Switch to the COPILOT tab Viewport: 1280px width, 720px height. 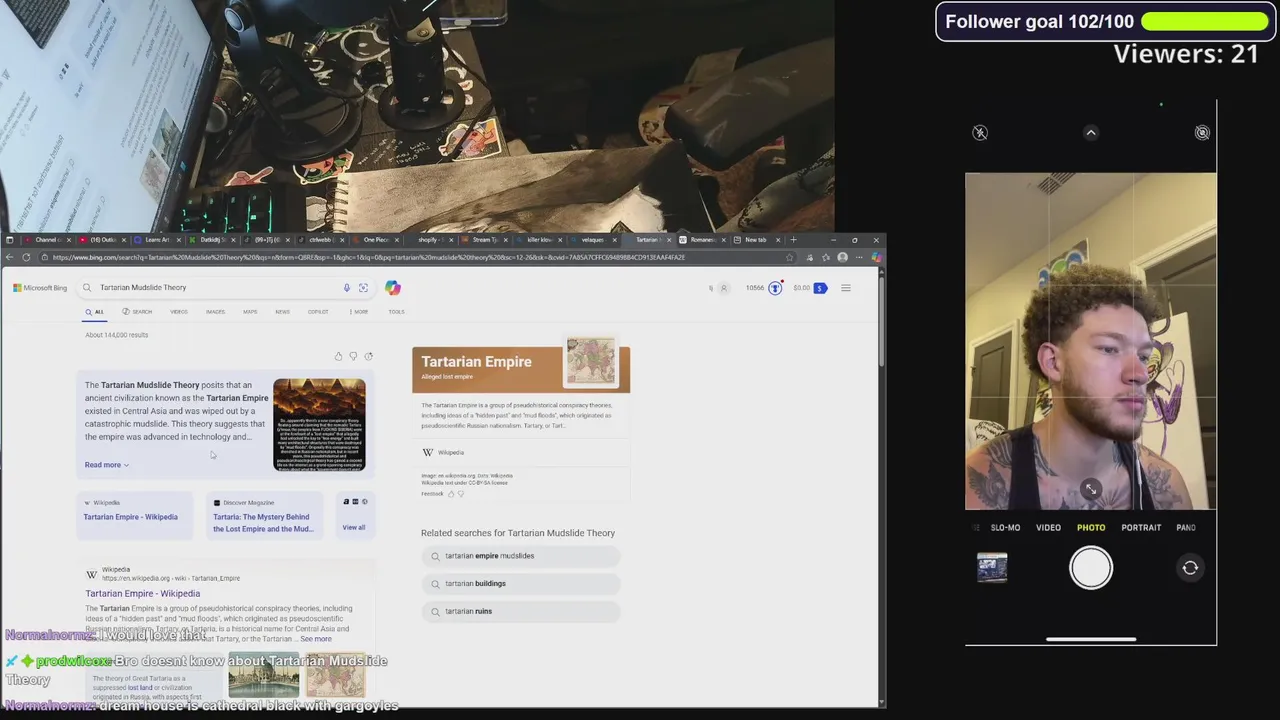[318, 312]
